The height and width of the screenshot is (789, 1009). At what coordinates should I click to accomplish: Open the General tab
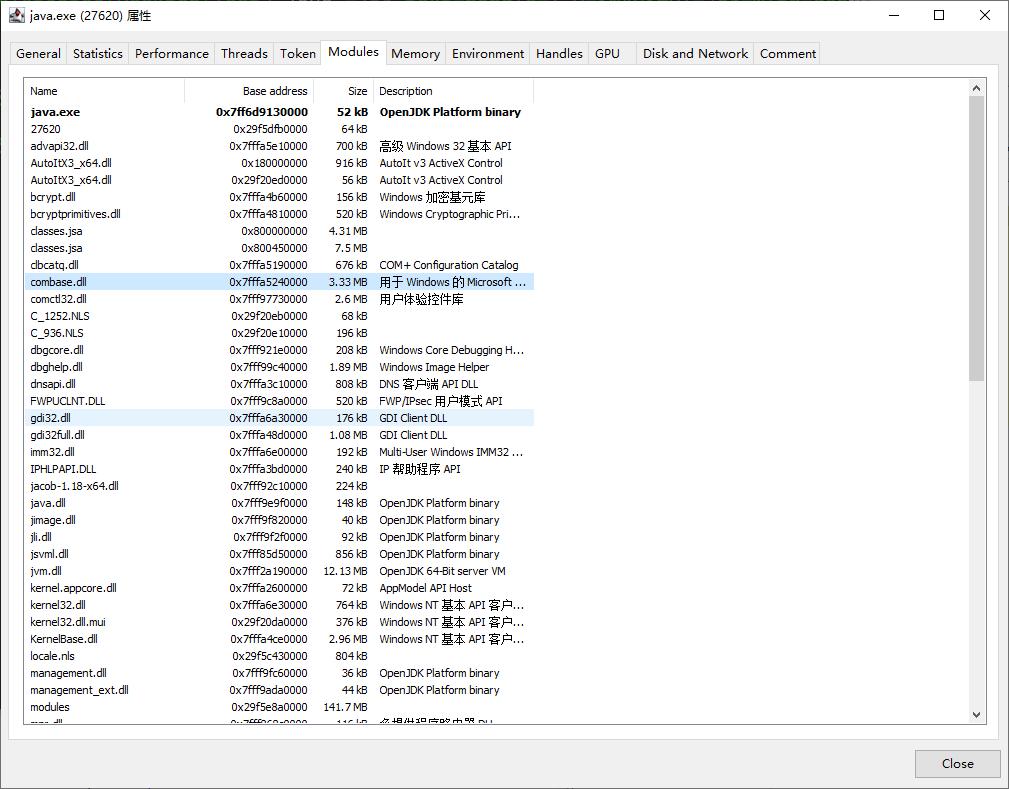39,53
